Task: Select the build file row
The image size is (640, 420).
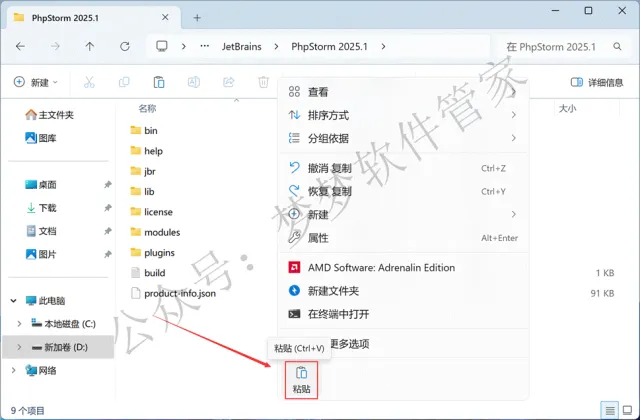Action: [148, 273]
